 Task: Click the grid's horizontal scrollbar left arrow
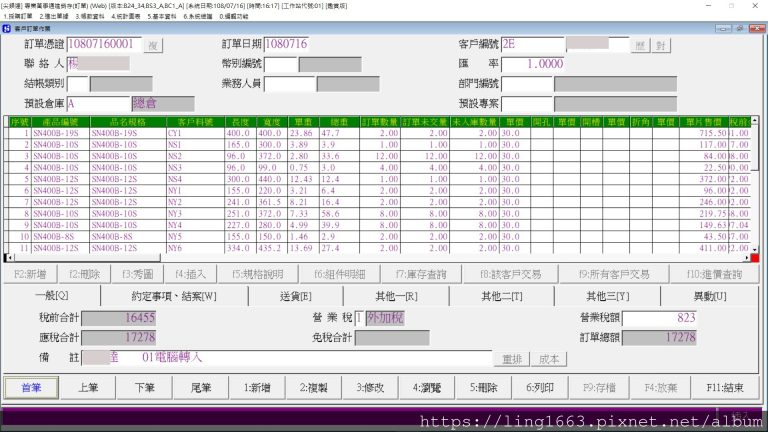(x=8, y=258)
